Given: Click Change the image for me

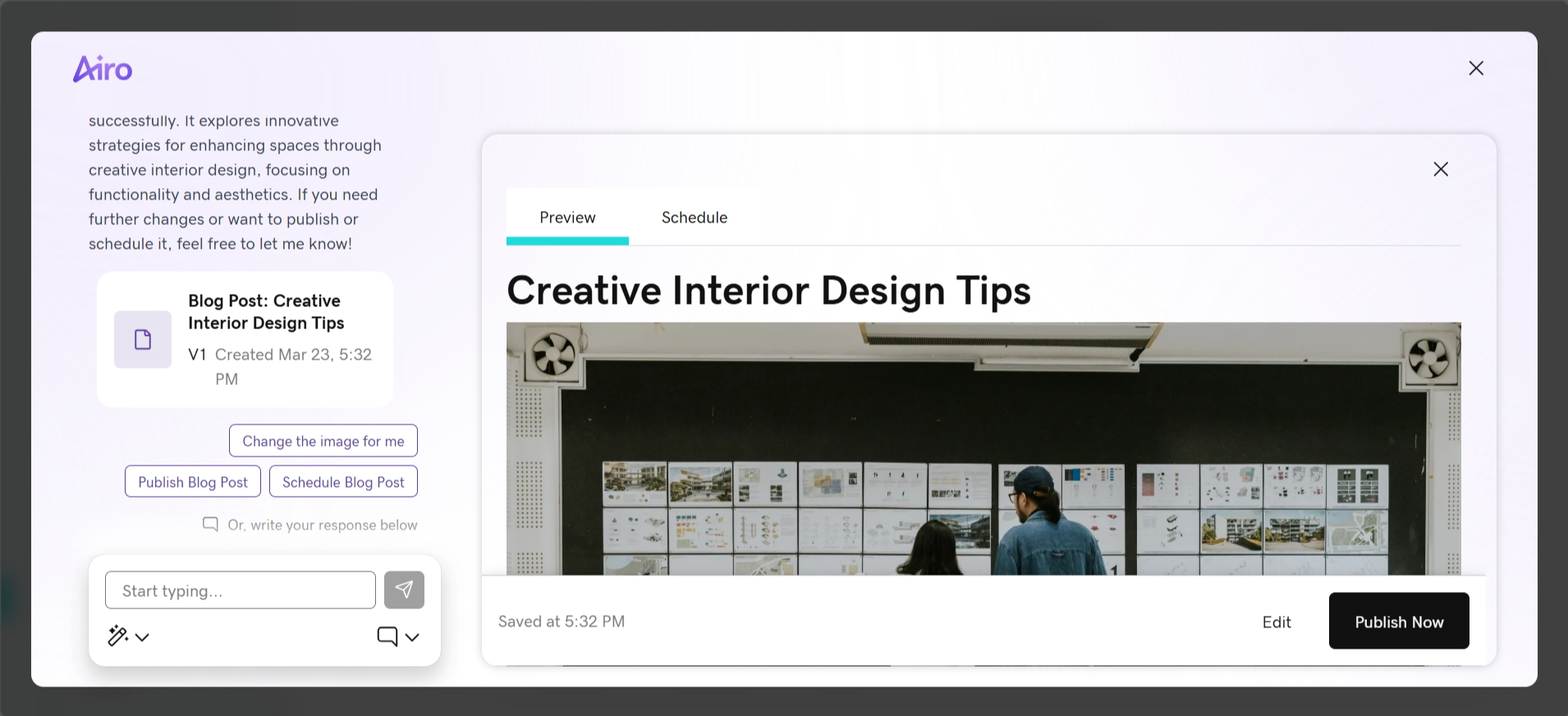Looking at the screenshot, I should point(323,441).
